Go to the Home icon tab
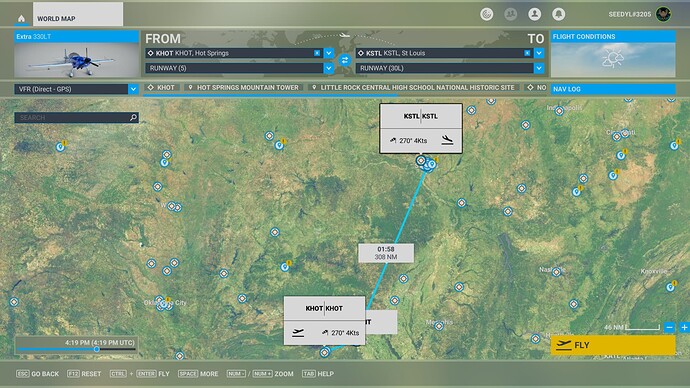 tap(21, 18)
